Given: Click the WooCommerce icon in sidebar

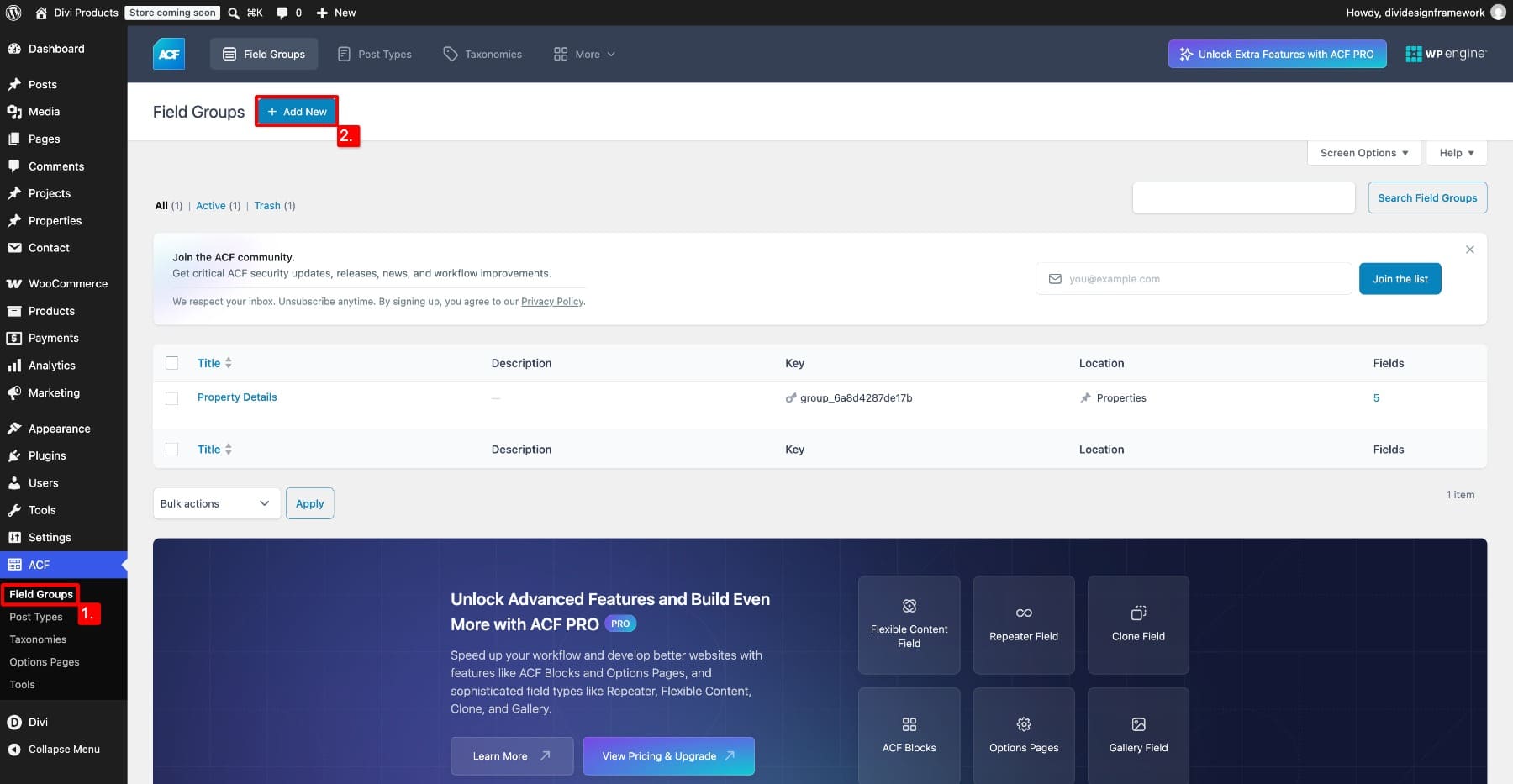Looking at the screenshot, I should [x=14, y=284].
